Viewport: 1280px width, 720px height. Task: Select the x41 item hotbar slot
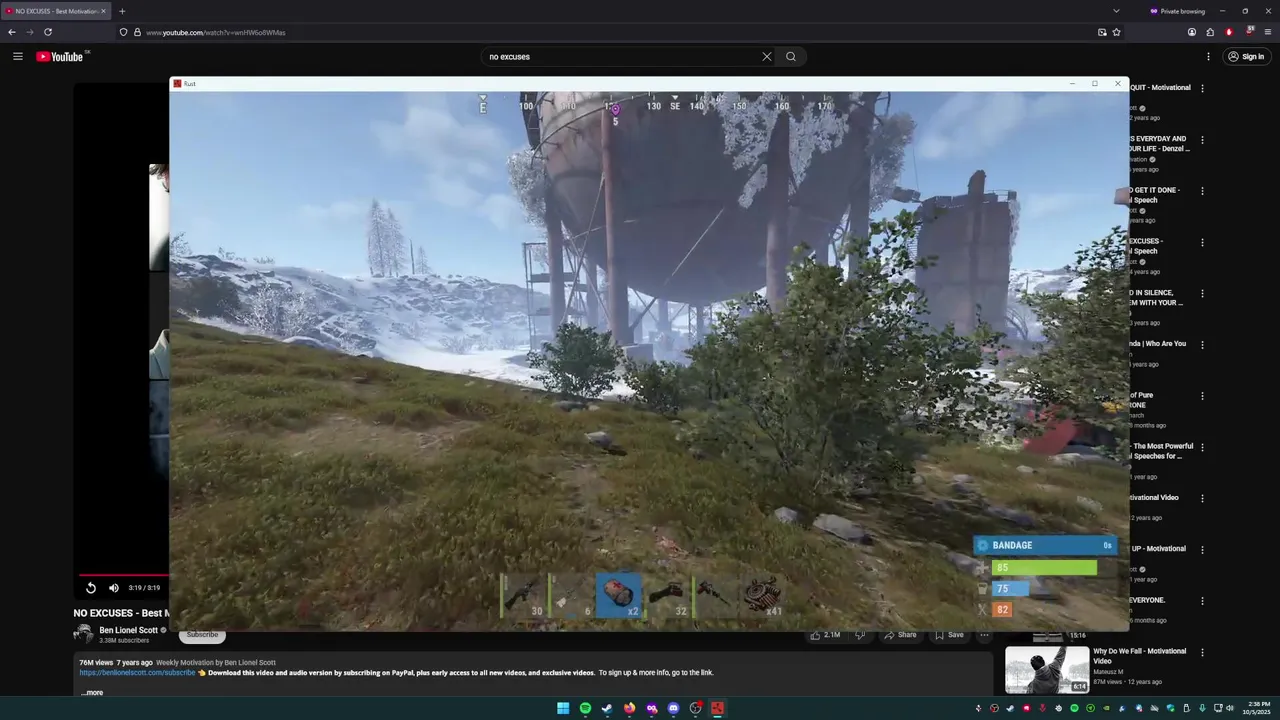pos(762,595)
